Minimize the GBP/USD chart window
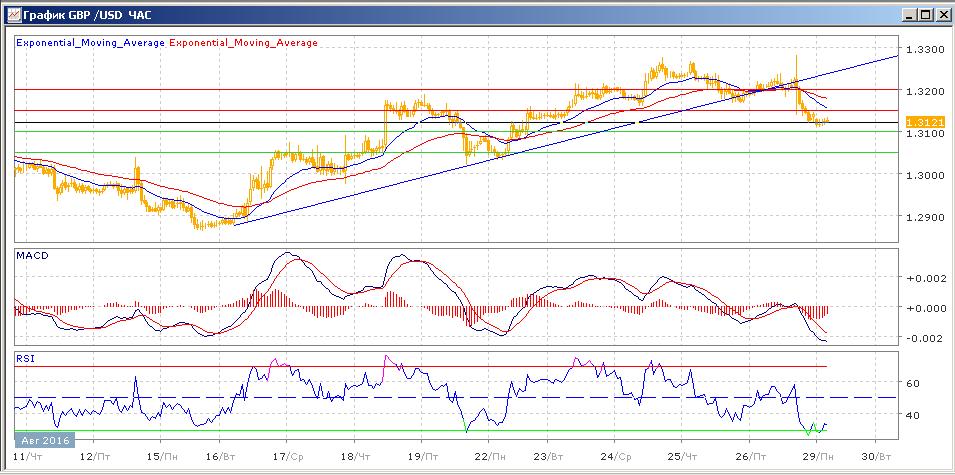955x475 pixels. pyautogui.click(x=907, y=14)
